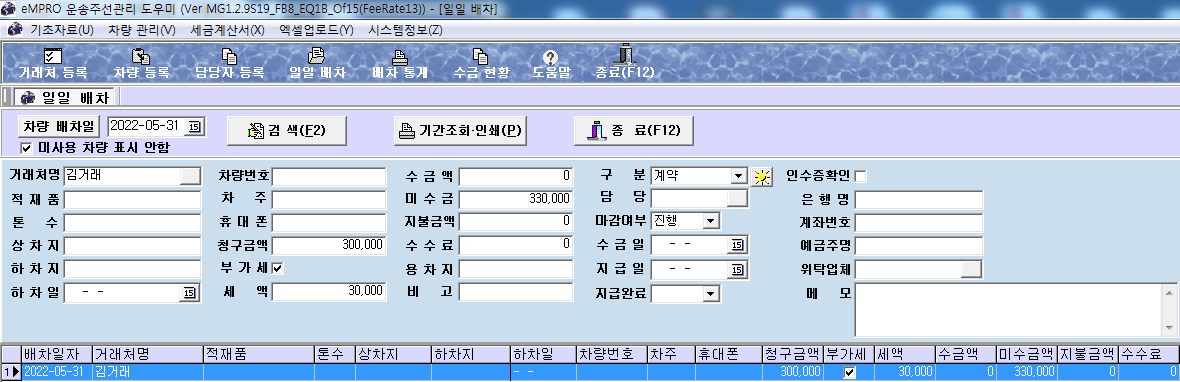1180x382 pixels.
Task: Open the 거래처 등록 toolbar icon
Action: point(53,56)
